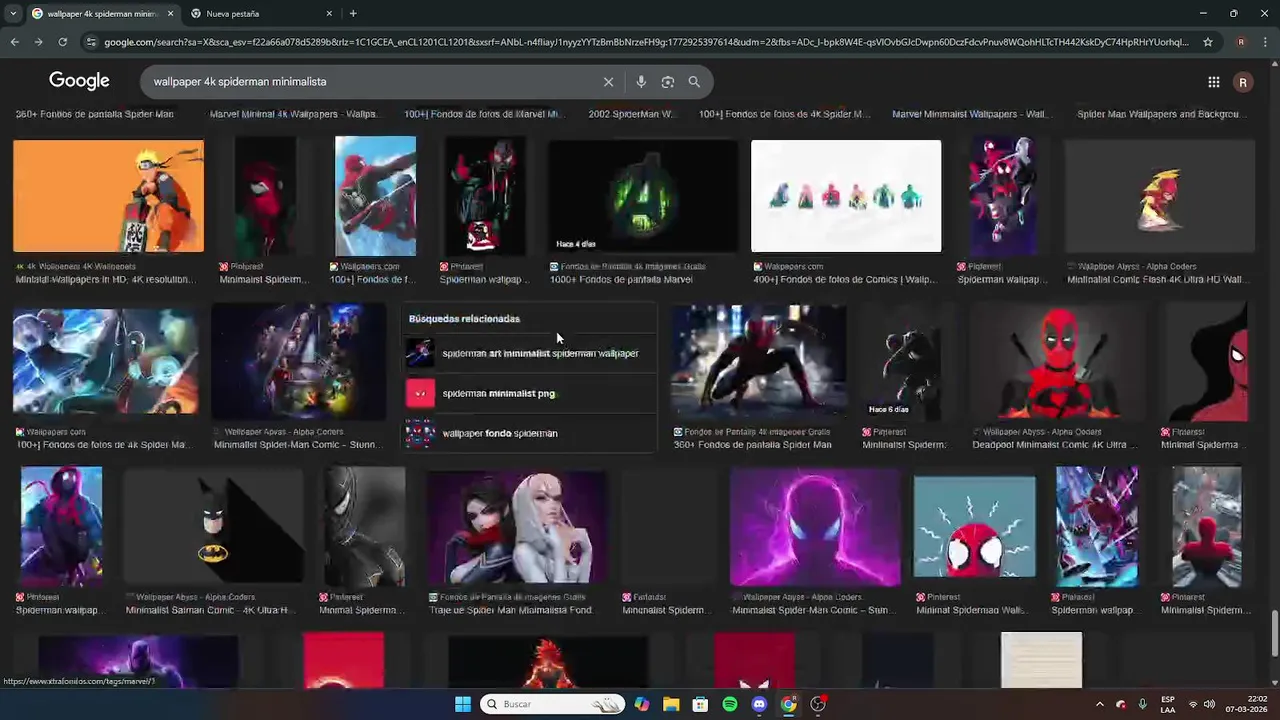The width and height of the screenshot is (1280, 720).
Task: Select 'spiderman art minimalist spiderman wallpaper' related search
Action: coord(529,353)
